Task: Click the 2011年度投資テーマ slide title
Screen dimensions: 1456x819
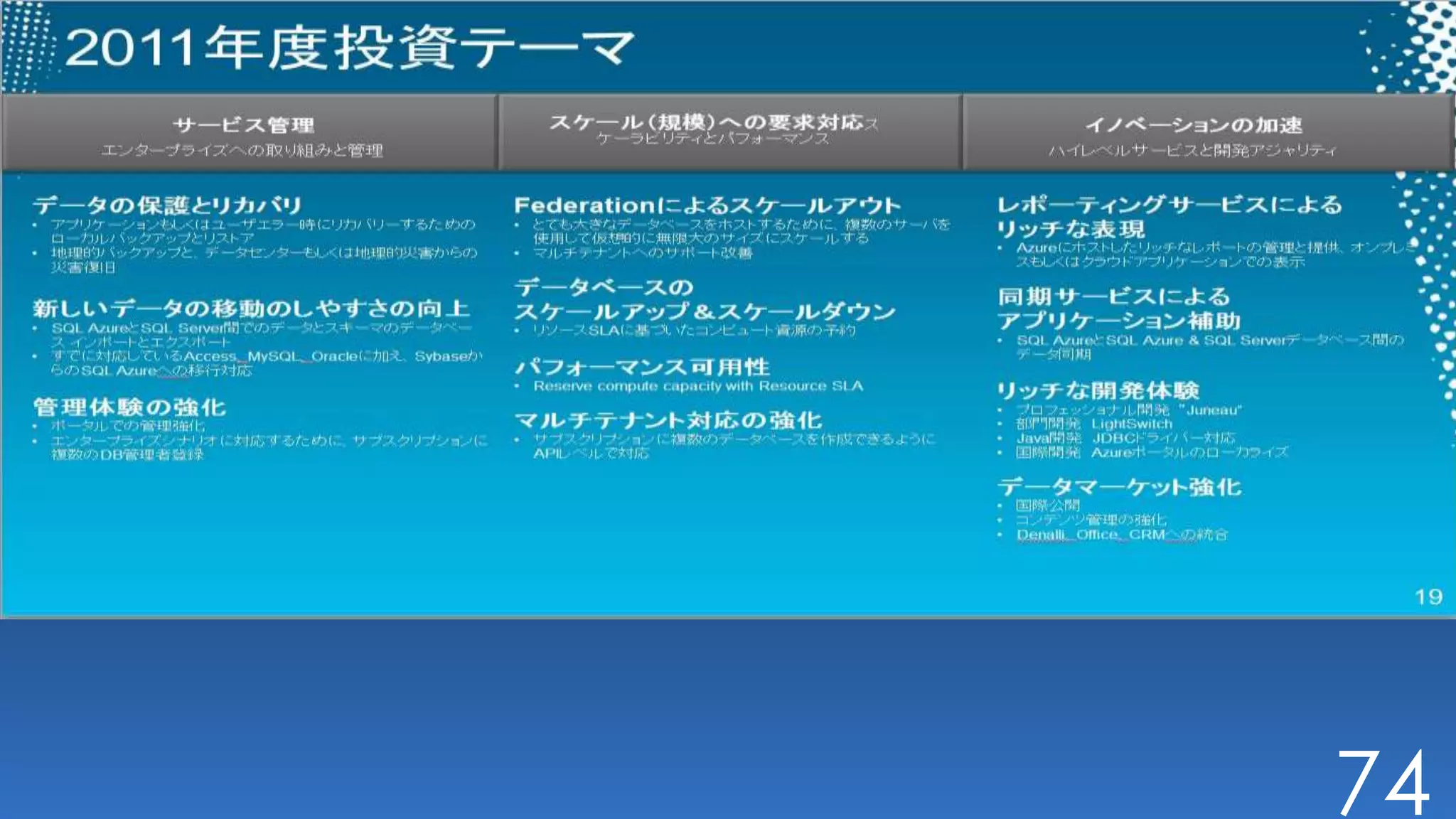Action: coord(350,48)
